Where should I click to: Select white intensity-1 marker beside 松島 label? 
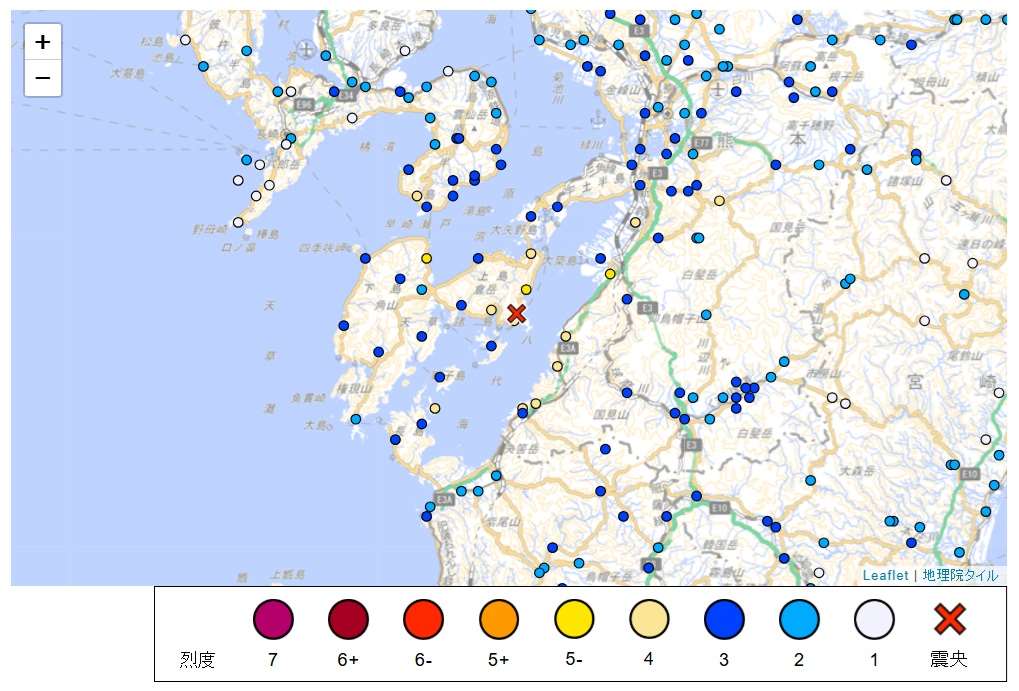point(185,40)
